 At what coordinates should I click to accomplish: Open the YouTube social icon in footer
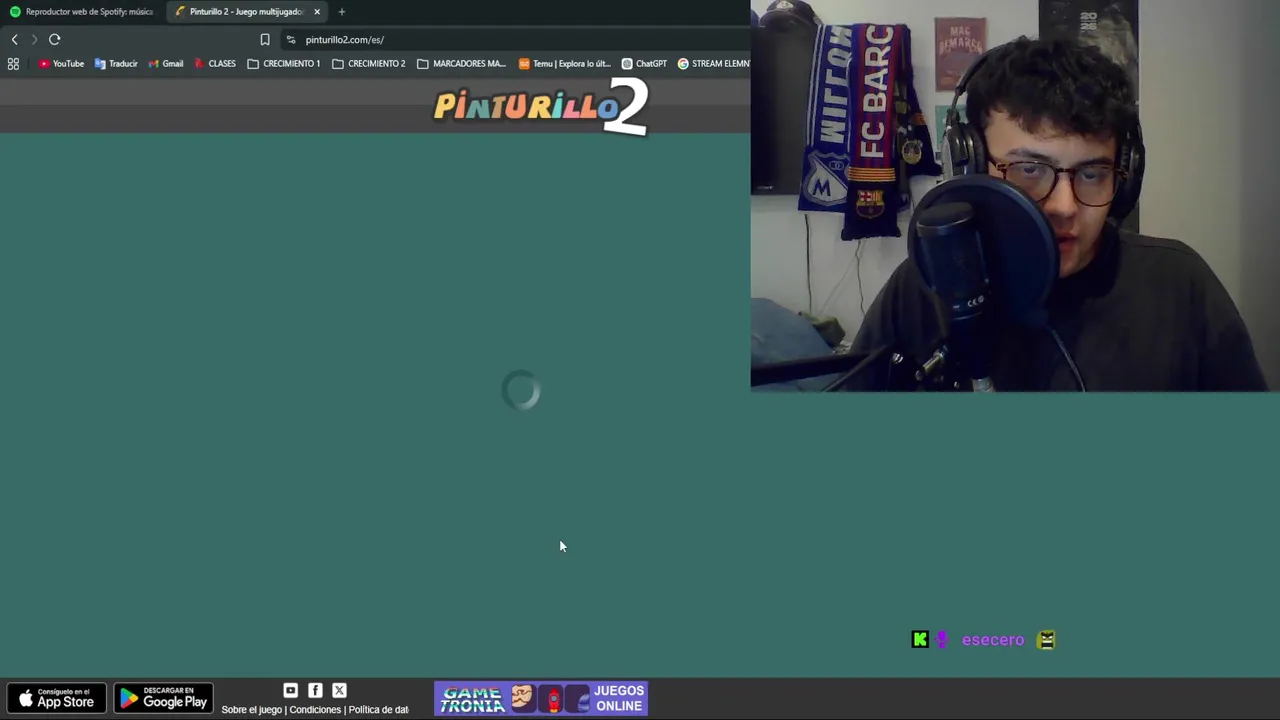click(291, 690)
